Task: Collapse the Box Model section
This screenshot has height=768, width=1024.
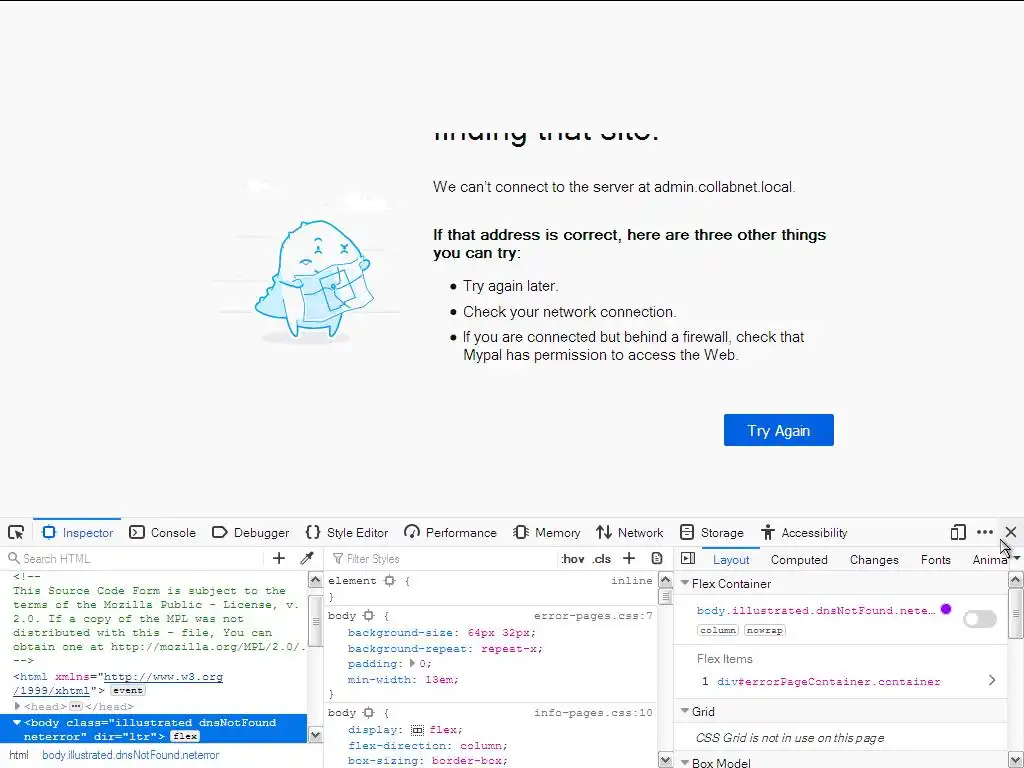Action: click(685, 762)
